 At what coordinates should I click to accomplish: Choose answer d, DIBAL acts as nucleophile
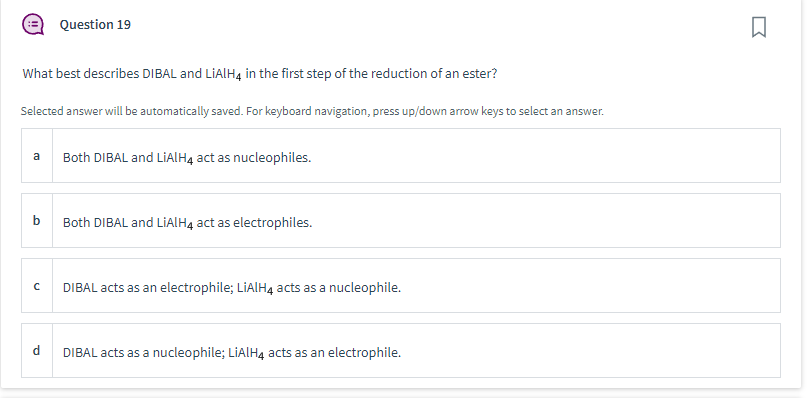tap(401, 350)
